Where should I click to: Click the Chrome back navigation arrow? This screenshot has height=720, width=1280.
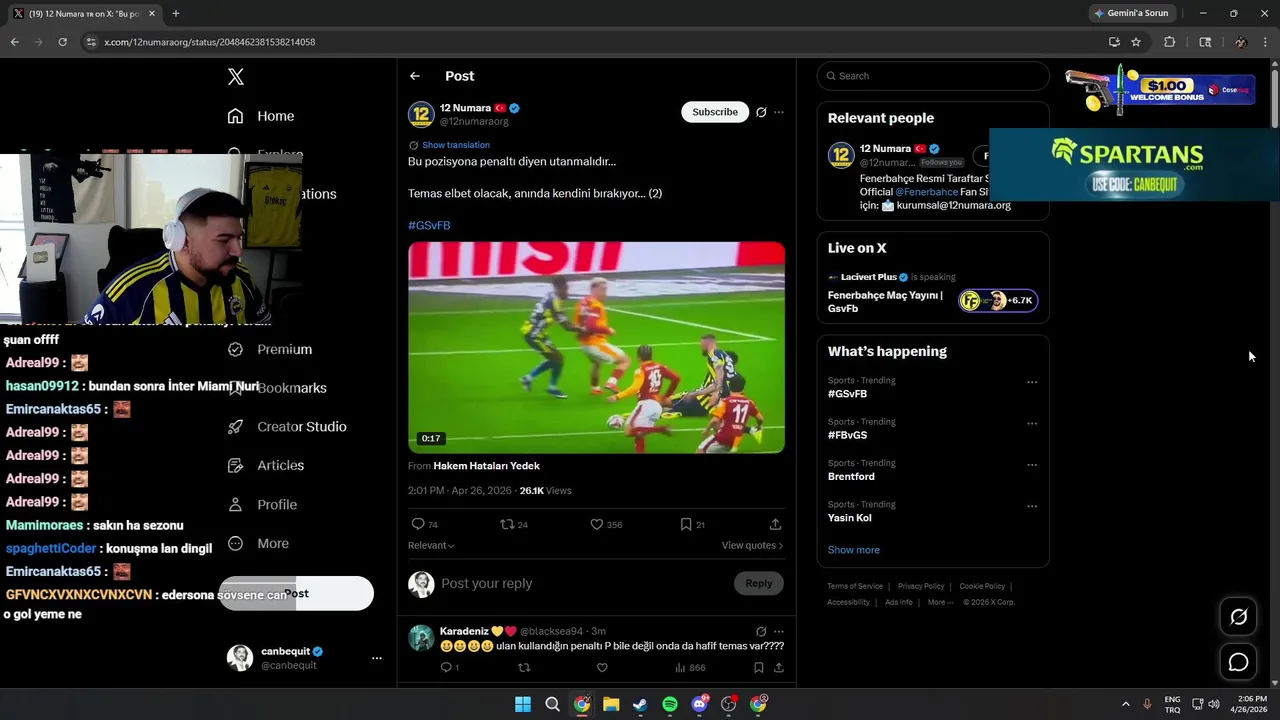point(14,42)
